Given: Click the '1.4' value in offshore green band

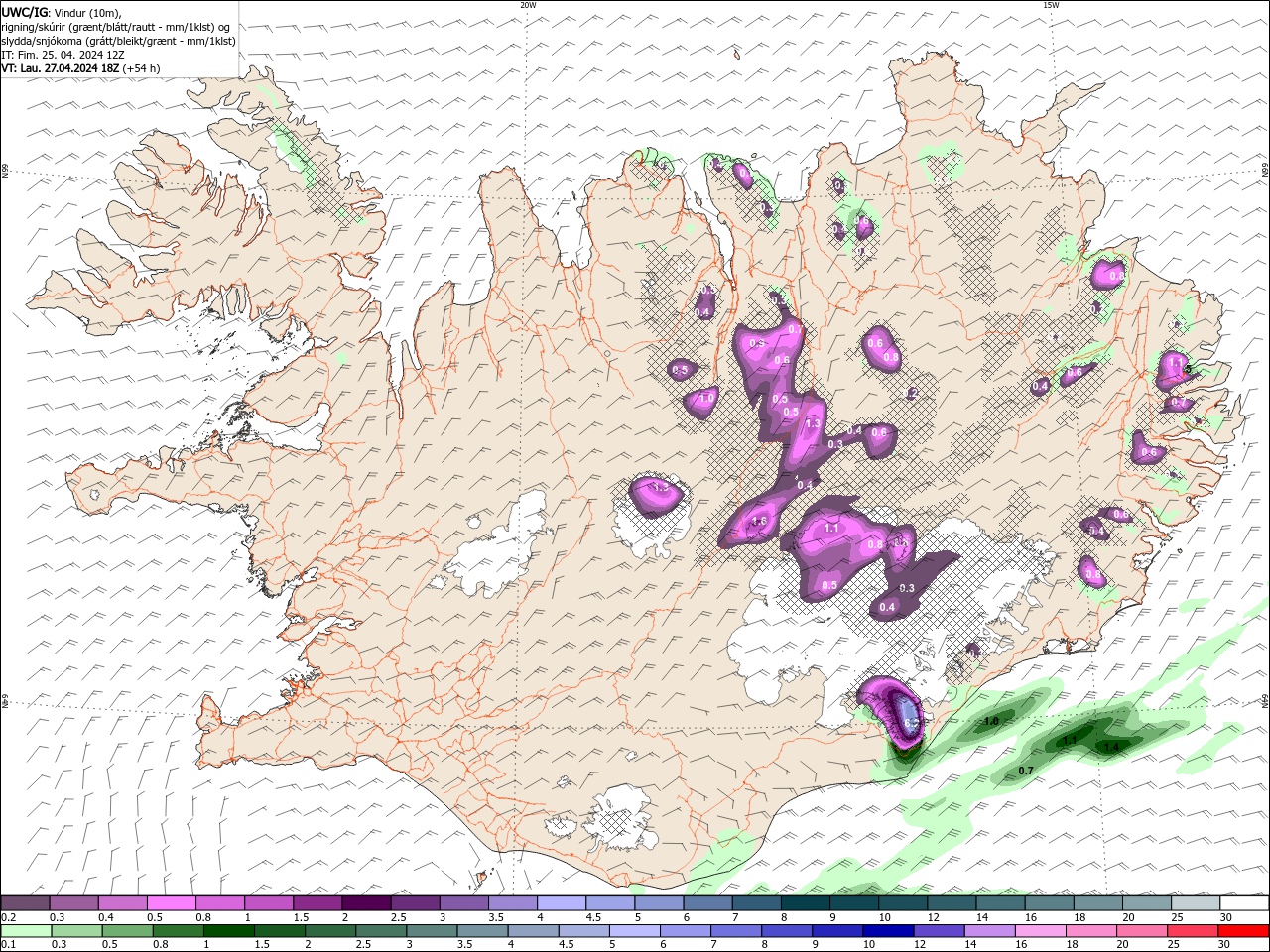Looking at the screenshot, I should tap(1111, 747).
